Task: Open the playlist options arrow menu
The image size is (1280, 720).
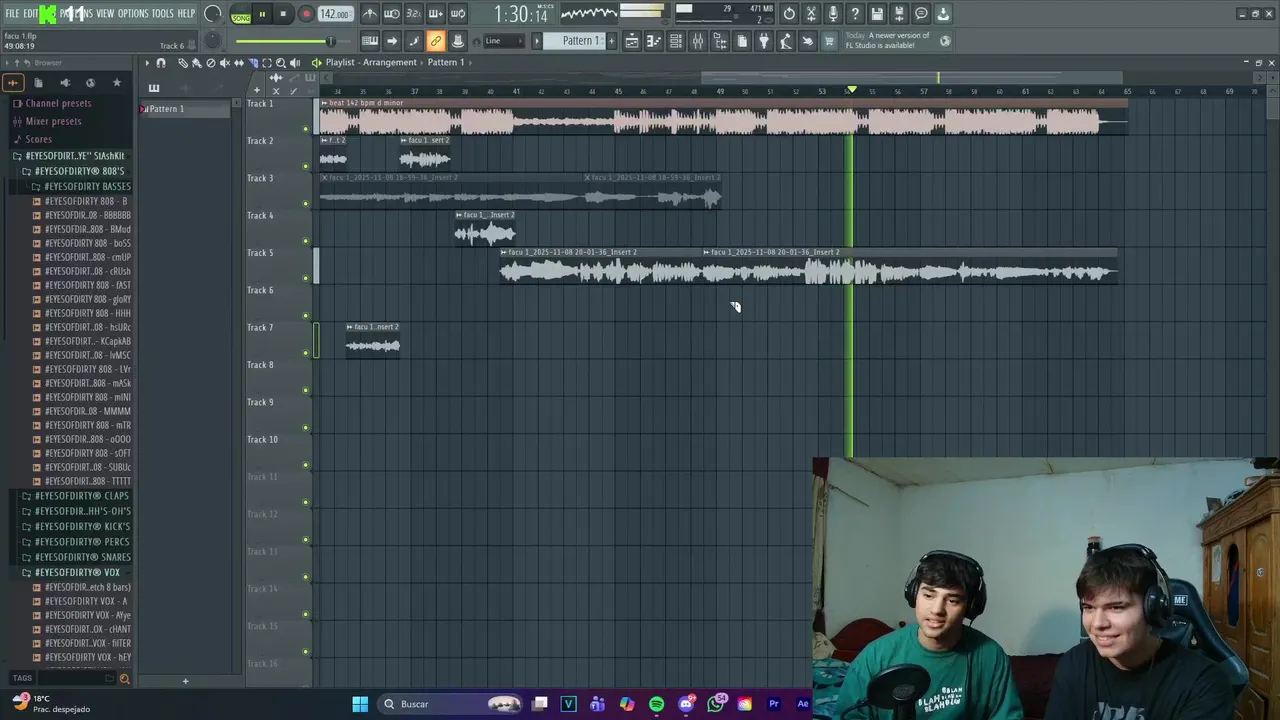Action: click(147, 63)
